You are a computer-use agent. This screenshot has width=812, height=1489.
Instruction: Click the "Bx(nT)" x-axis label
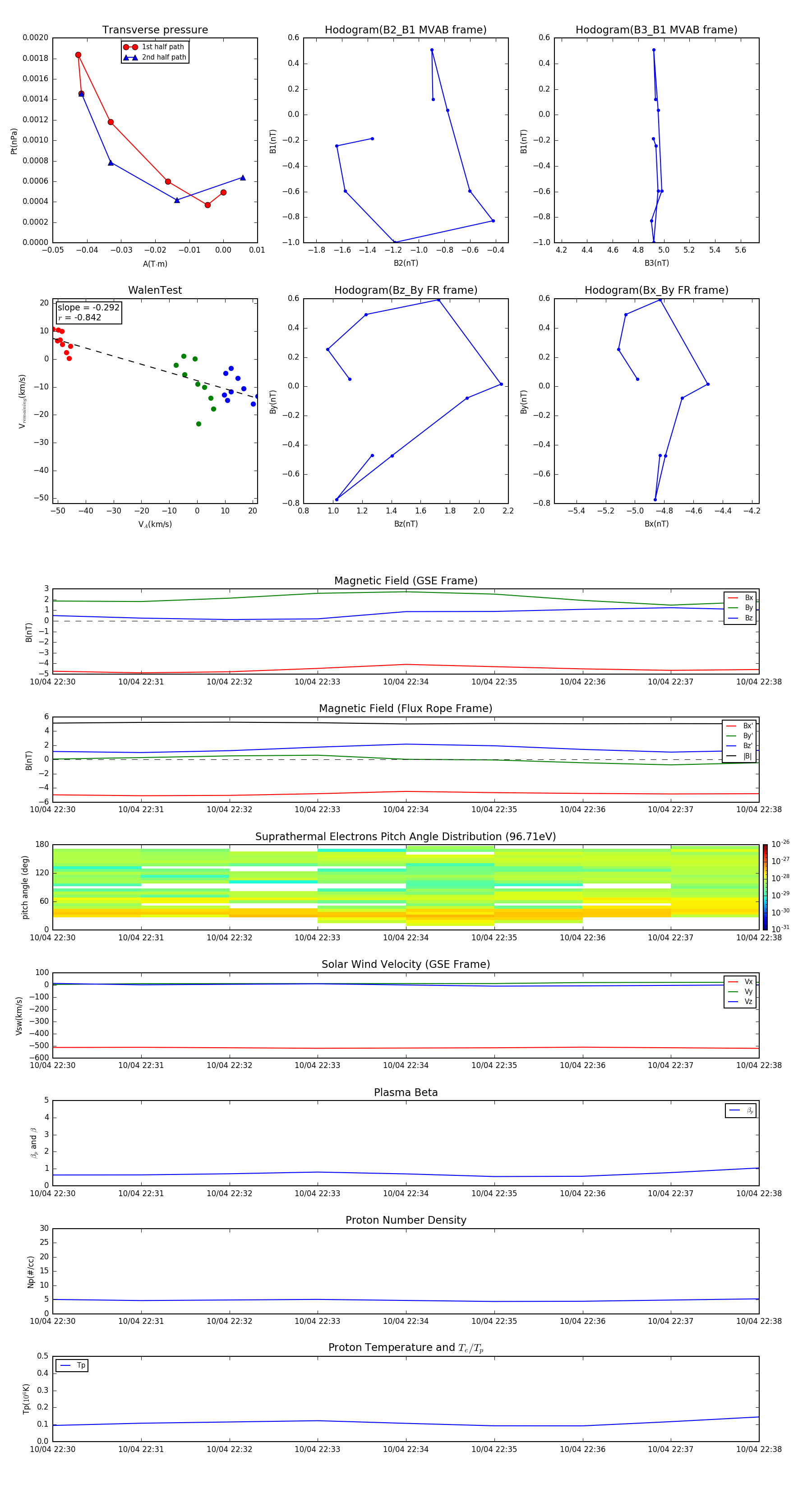pos(656,524)
